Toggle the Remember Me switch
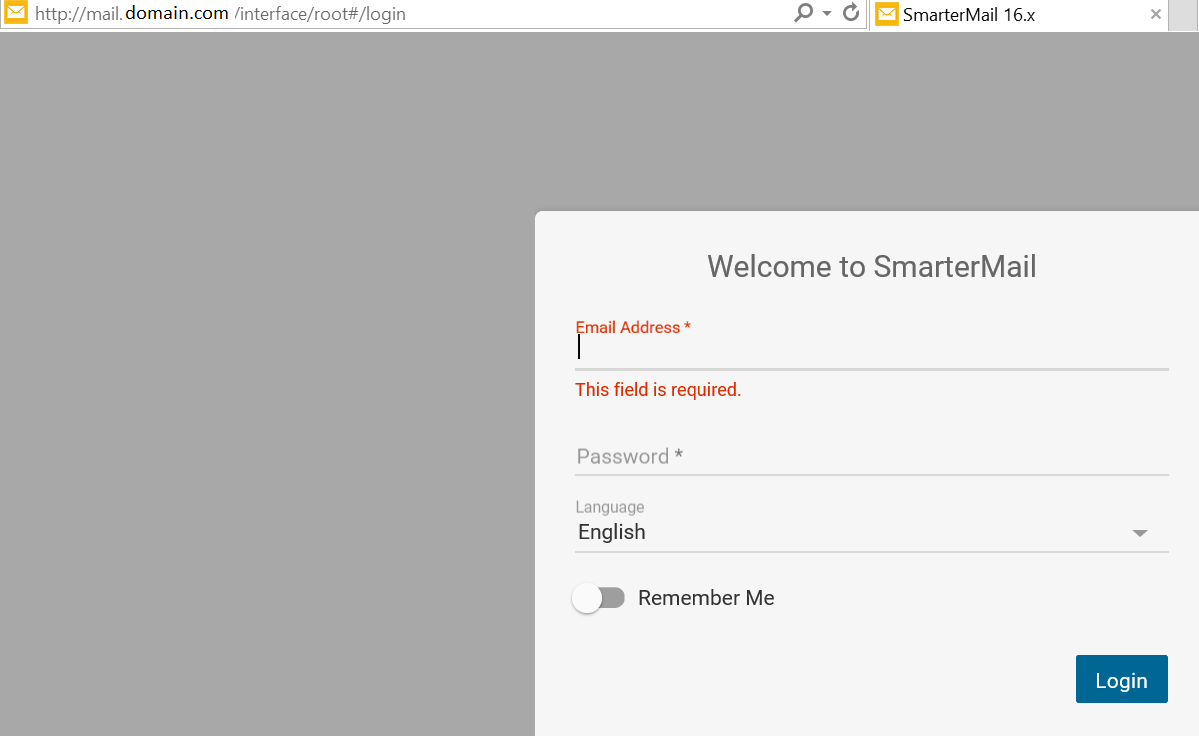 [x=599, y=598]
